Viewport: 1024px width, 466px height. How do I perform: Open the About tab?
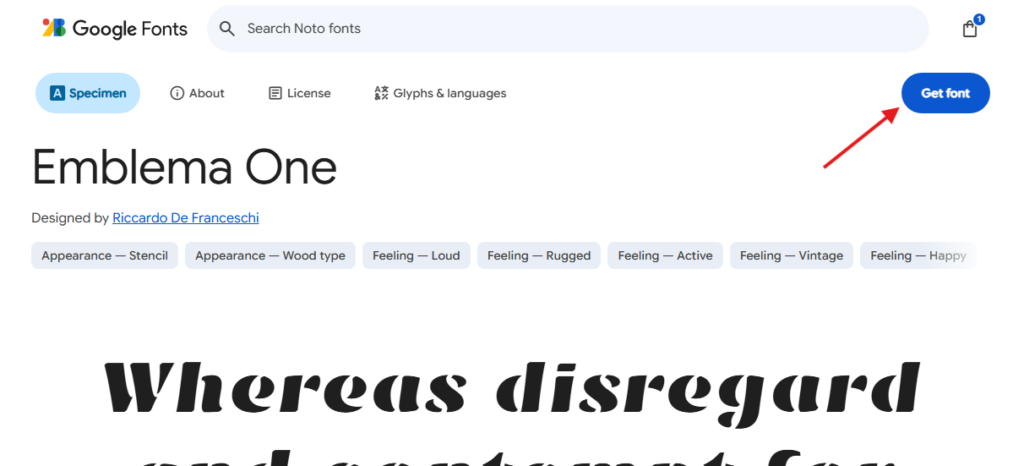coord(197,93)
